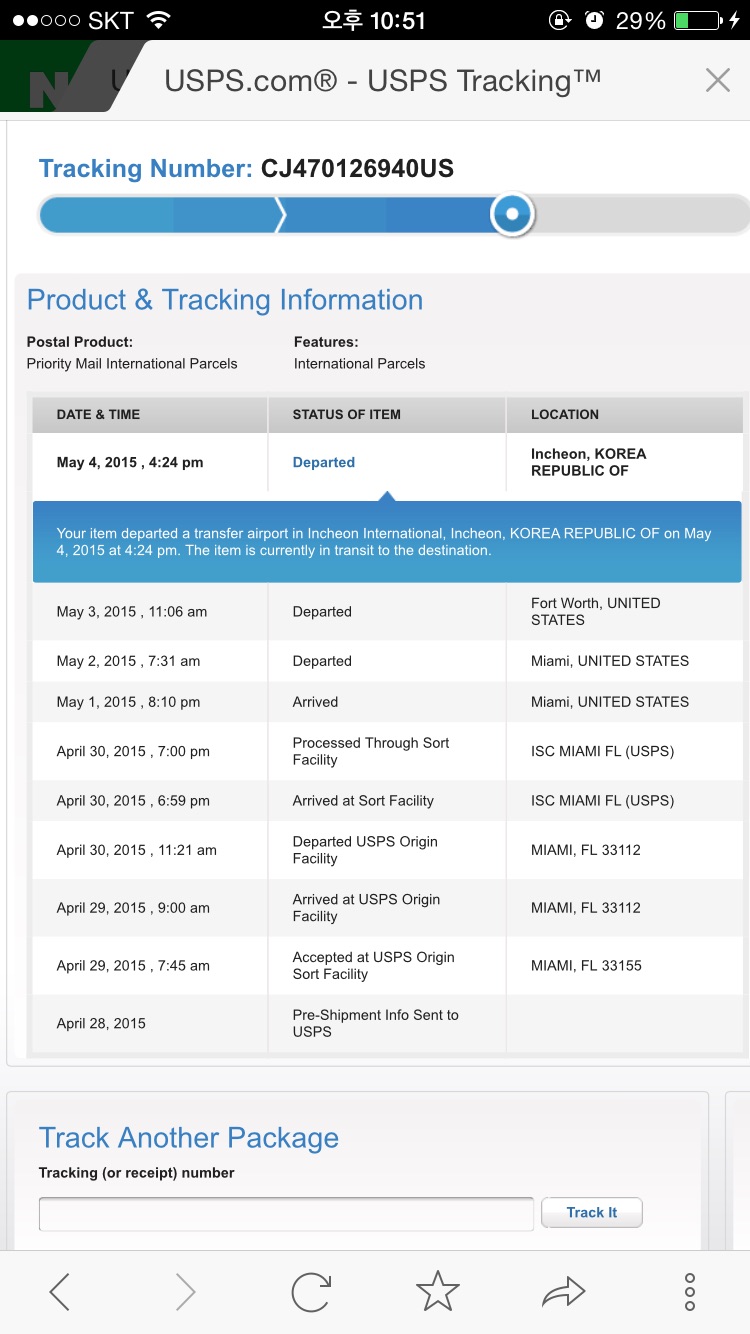Viewport: 750px width, 1334px height.
Task: Collapse the May 4 Departed detail row
Action: coord(387,462)
